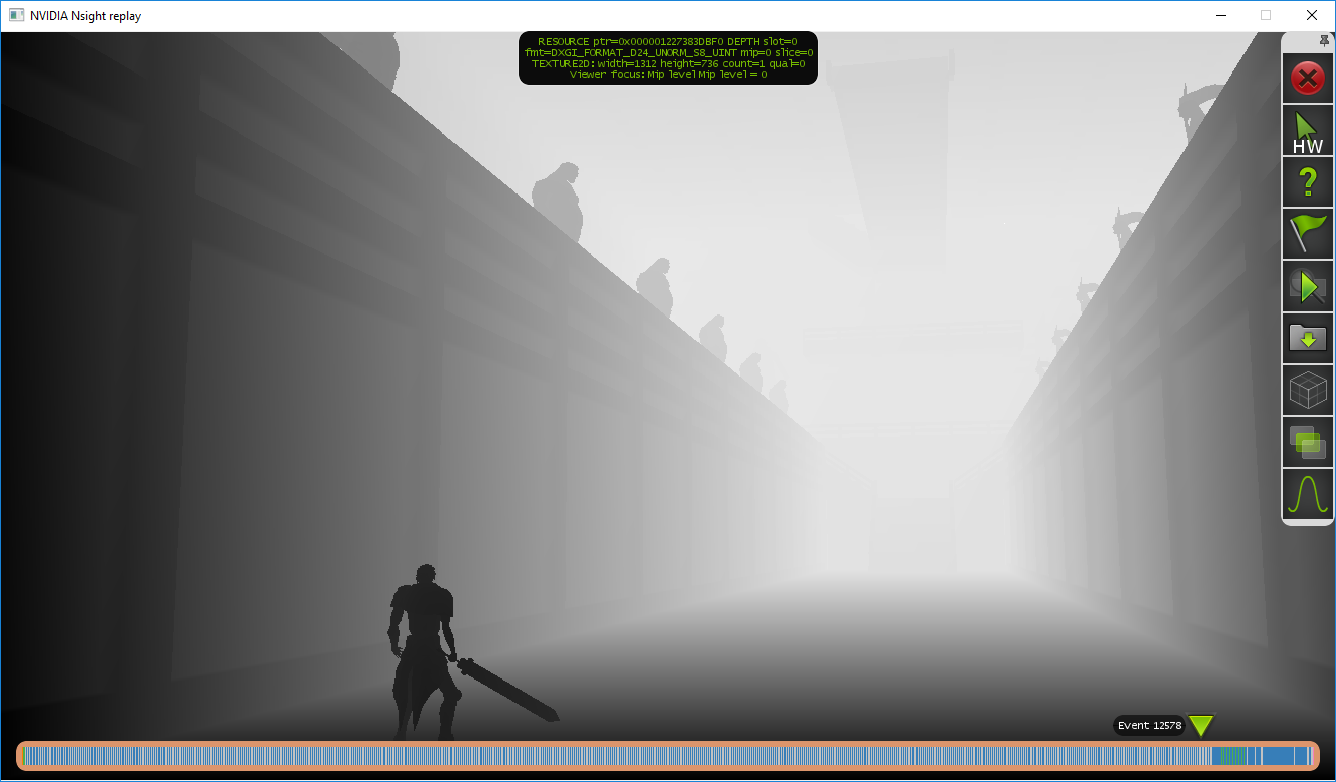The image size is (1336, 782).
Task: Click the folder with down arrow icon
Action: [x=1308, y=339]
